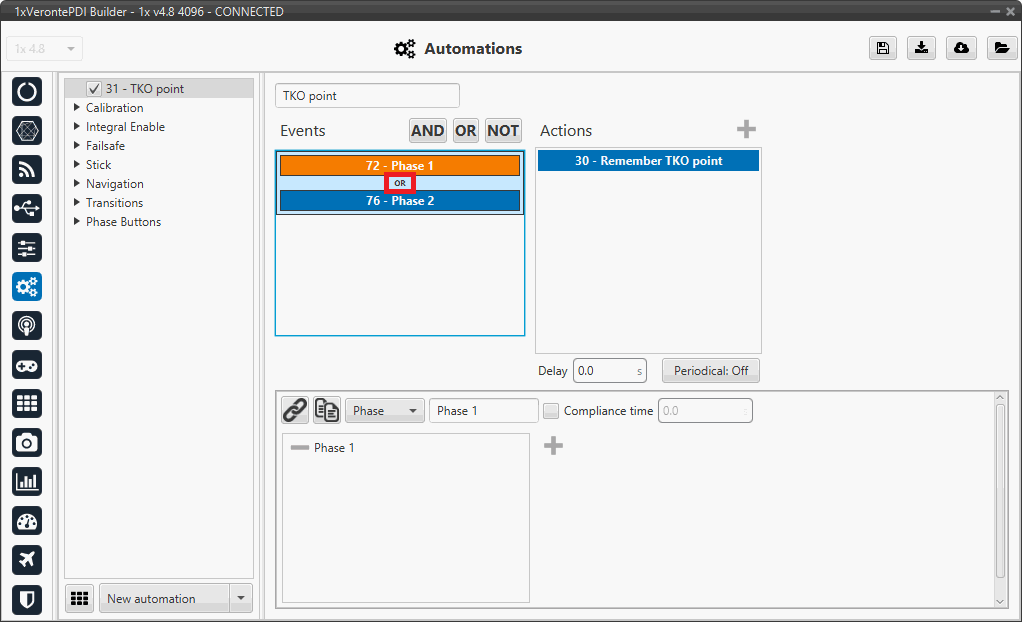The image size is (1022, 622).
Task: Add a new action with plus icon
Action: 746,130
